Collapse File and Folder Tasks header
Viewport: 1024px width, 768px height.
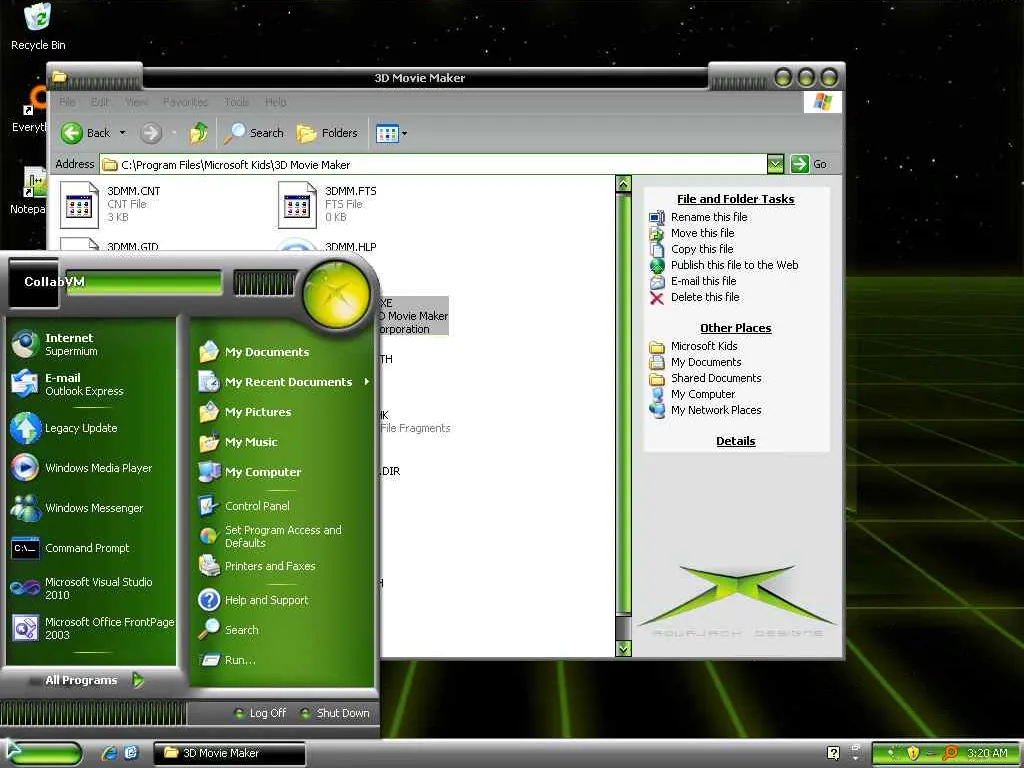click(x=735, y=199)
